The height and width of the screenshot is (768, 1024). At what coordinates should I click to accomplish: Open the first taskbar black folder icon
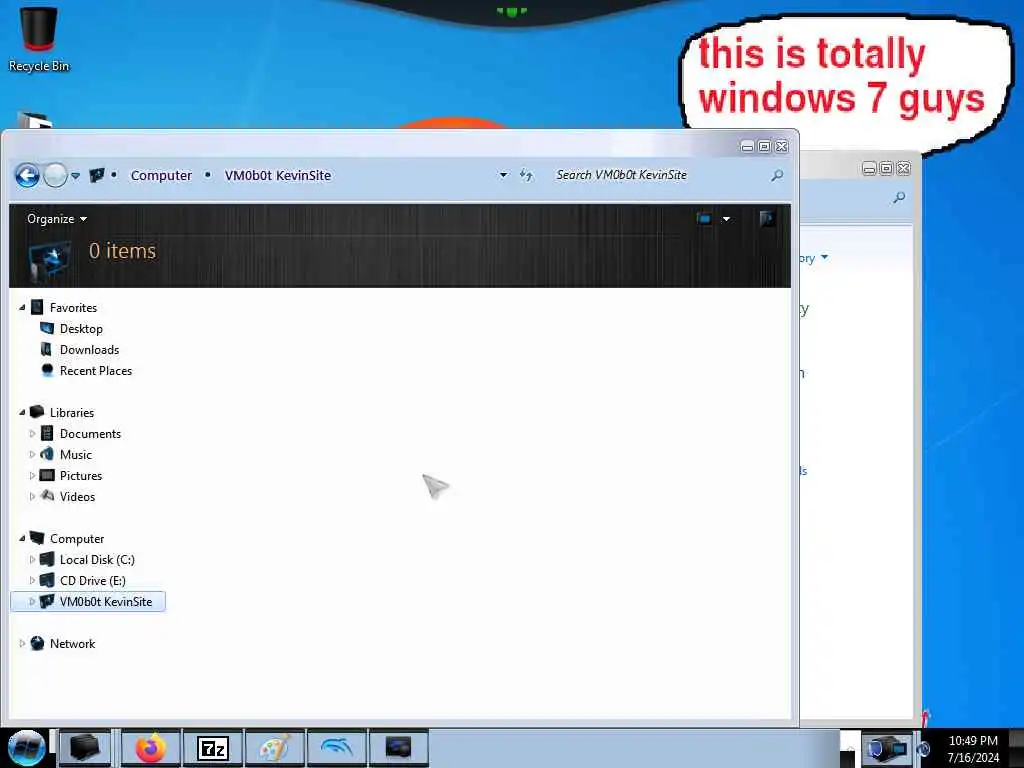click(x=85, y=748)
